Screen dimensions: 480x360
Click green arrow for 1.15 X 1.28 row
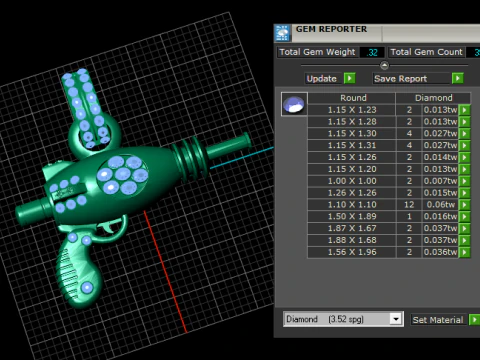tap(464, 122)
